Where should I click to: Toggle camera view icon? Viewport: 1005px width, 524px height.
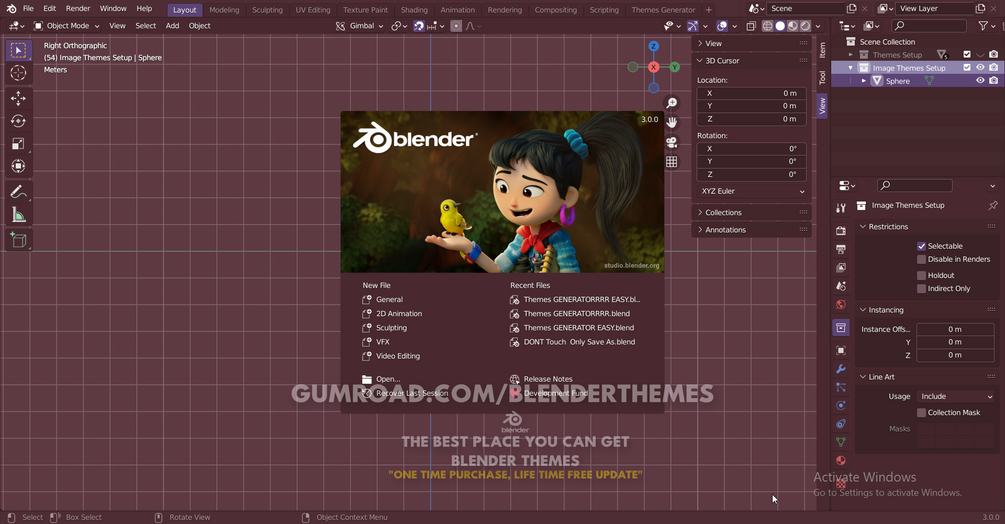point(671,142)
